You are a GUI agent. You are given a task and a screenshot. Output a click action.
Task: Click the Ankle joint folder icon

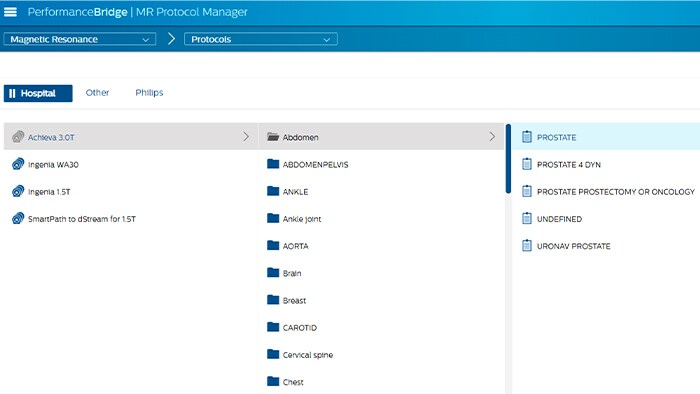click(x=273, y=218)
